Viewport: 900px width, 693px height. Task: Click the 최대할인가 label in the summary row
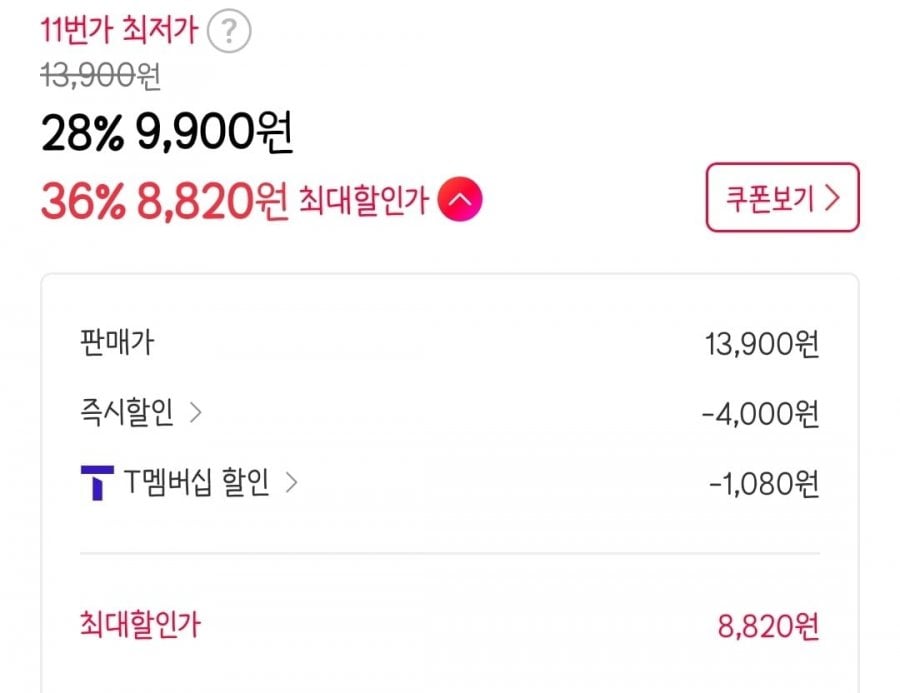pyautogui.click(x=140, y=625)
